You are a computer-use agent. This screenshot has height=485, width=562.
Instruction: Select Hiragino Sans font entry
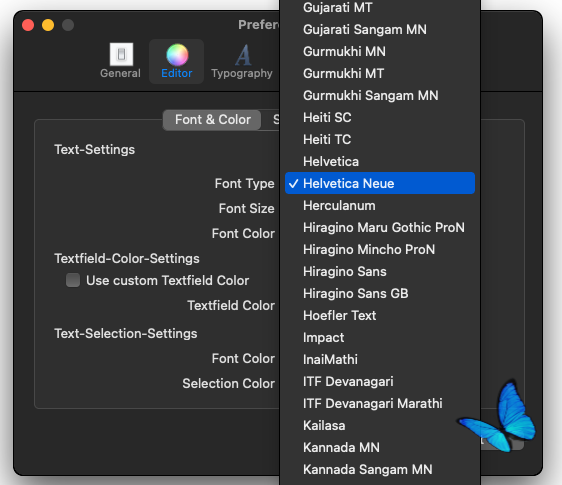(x=380, y=272)
